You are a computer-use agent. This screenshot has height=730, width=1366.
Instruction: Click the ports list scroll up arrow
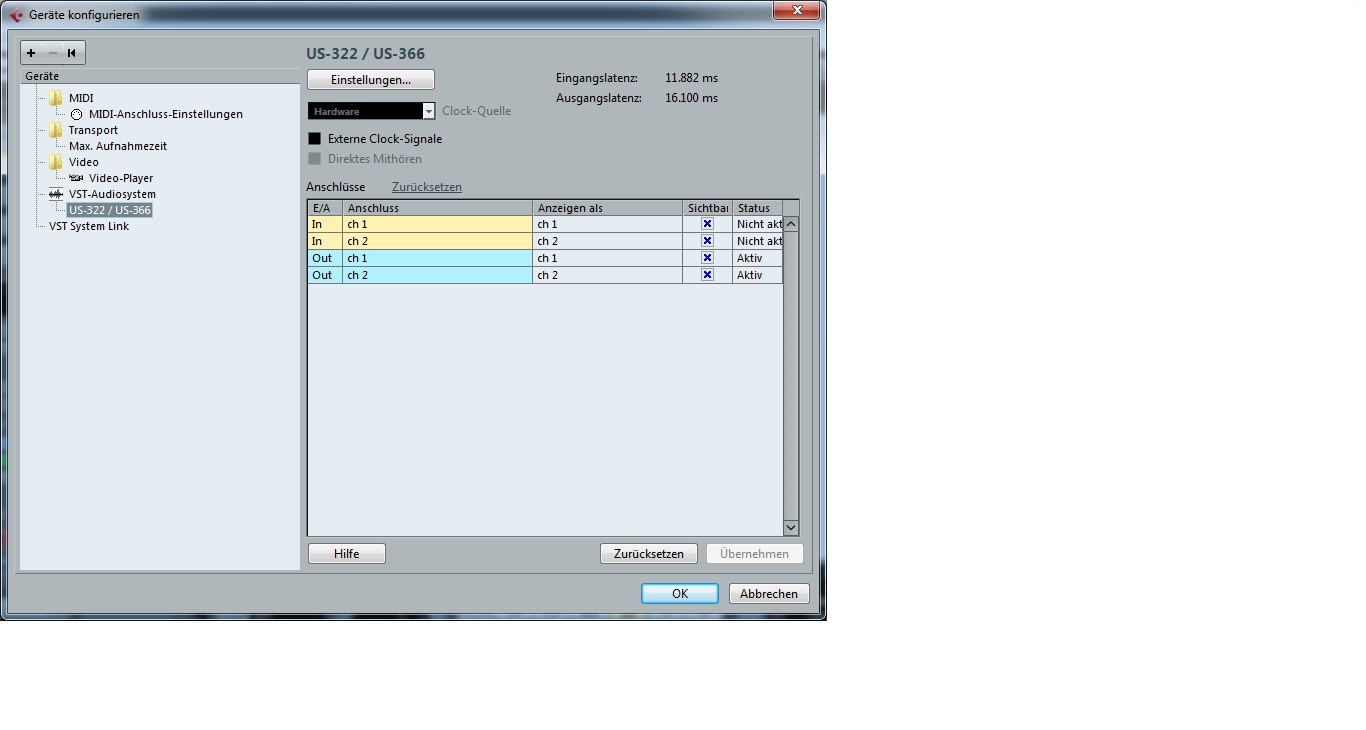791,224
